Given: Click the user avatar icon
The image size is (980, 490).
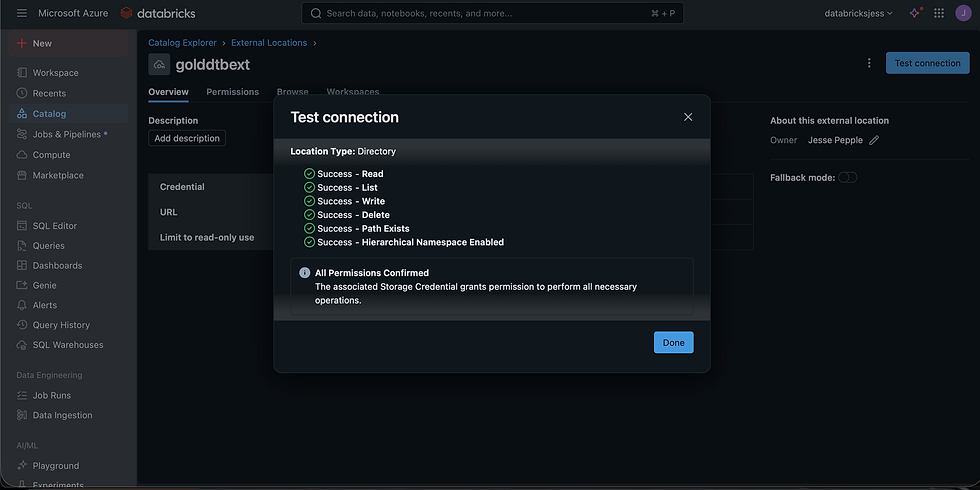Looking at the screenshot, I should [963, 13].
